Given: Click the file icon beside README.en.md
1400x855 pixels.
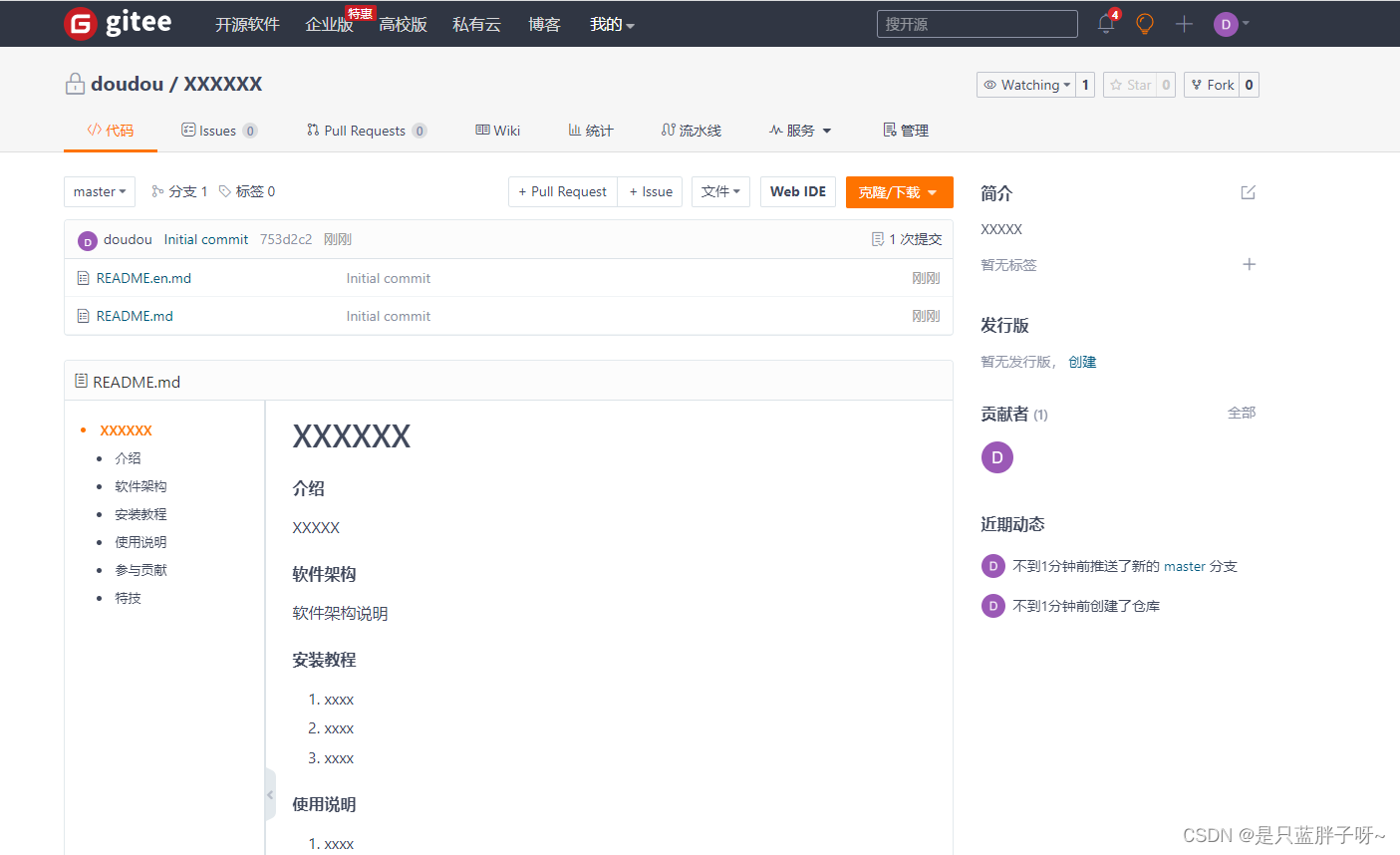Looking at the screenshot, I should pyautogui.click(x=83, y=278).
